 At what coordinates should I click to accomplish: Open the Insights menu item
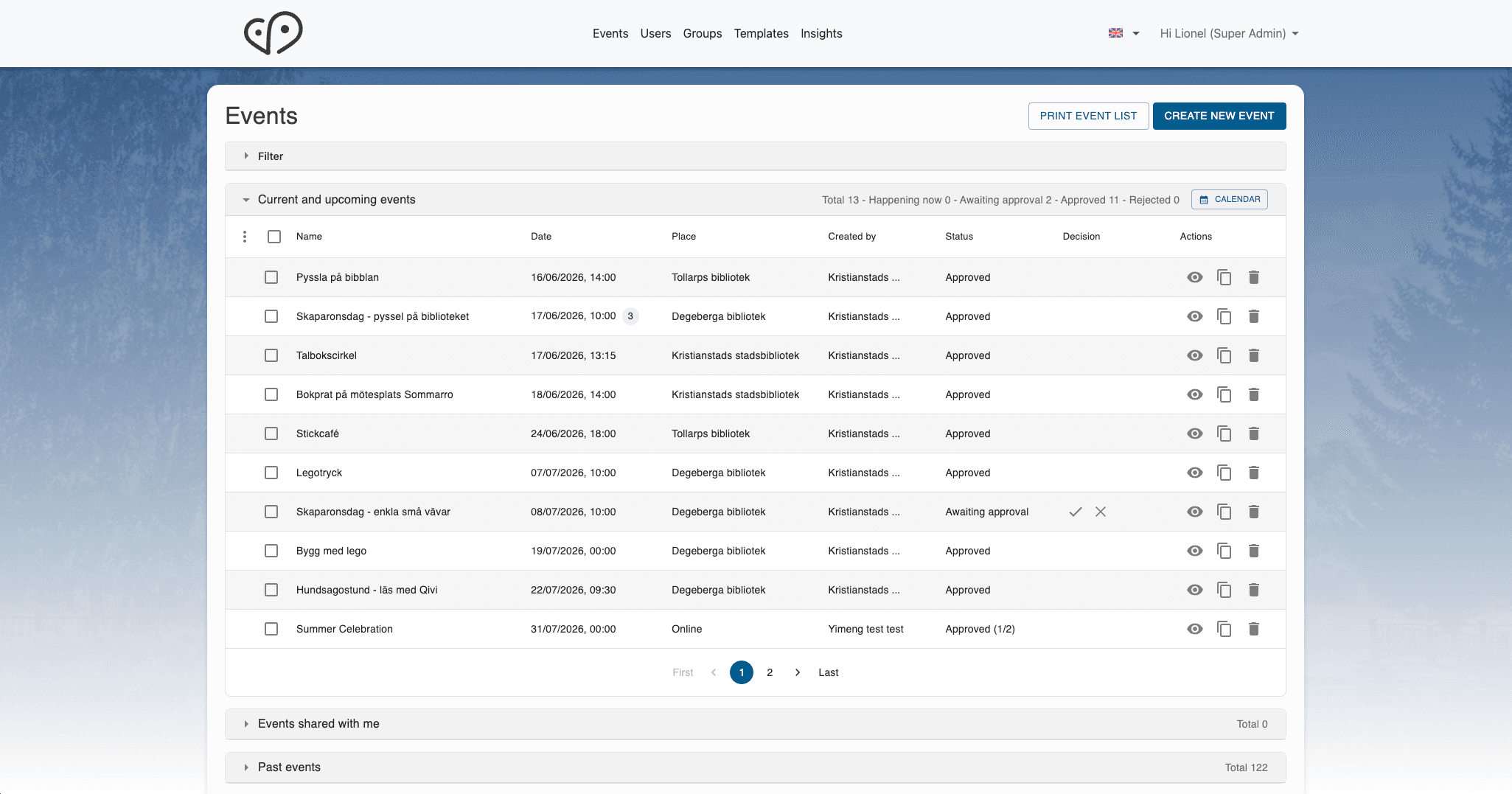(x=821, y=33)
